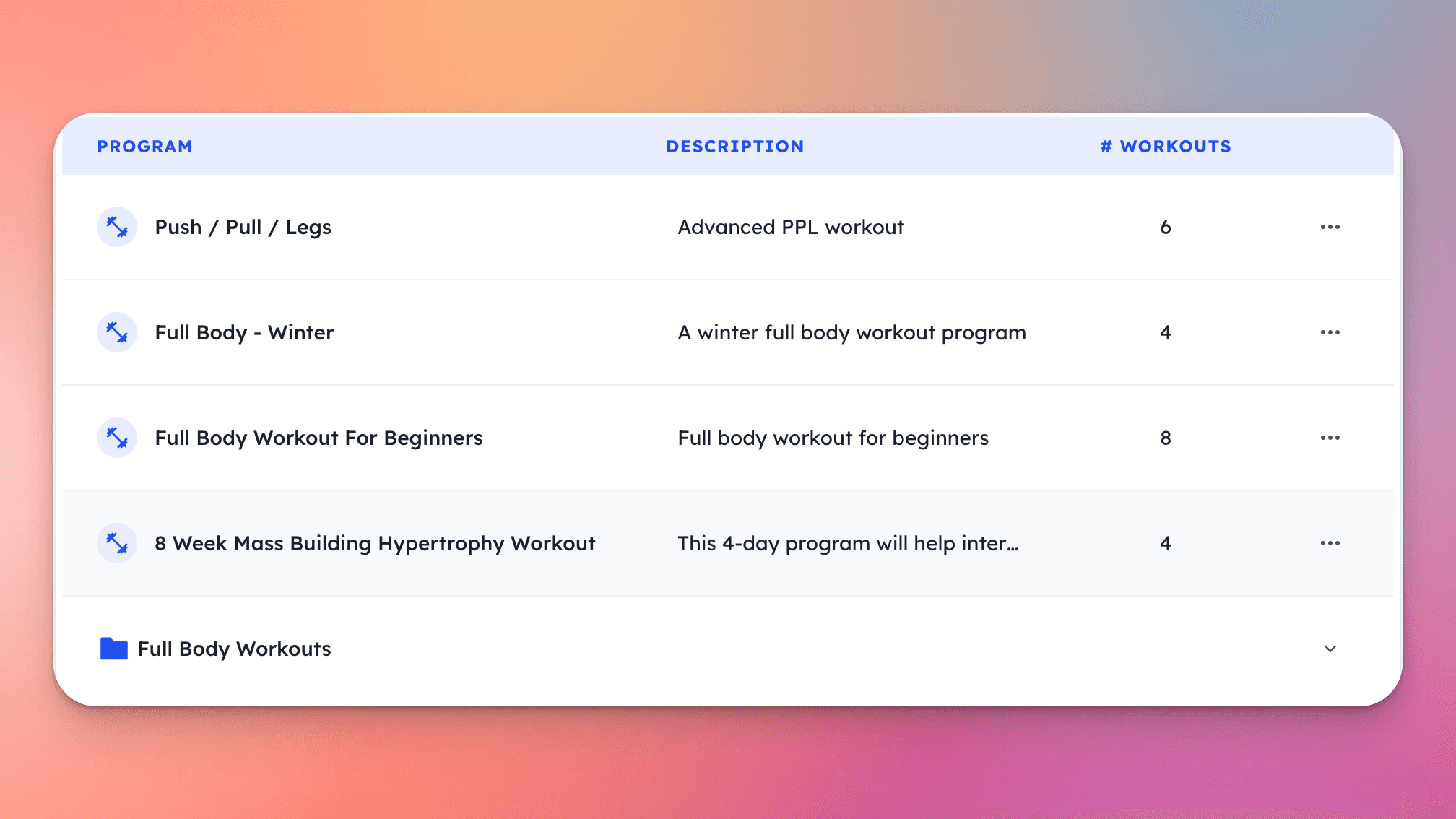Viewport: 1456px width, 819px height.
Task: Select the Full Body Workouts folder item
Action: click(x=234, y=648)
